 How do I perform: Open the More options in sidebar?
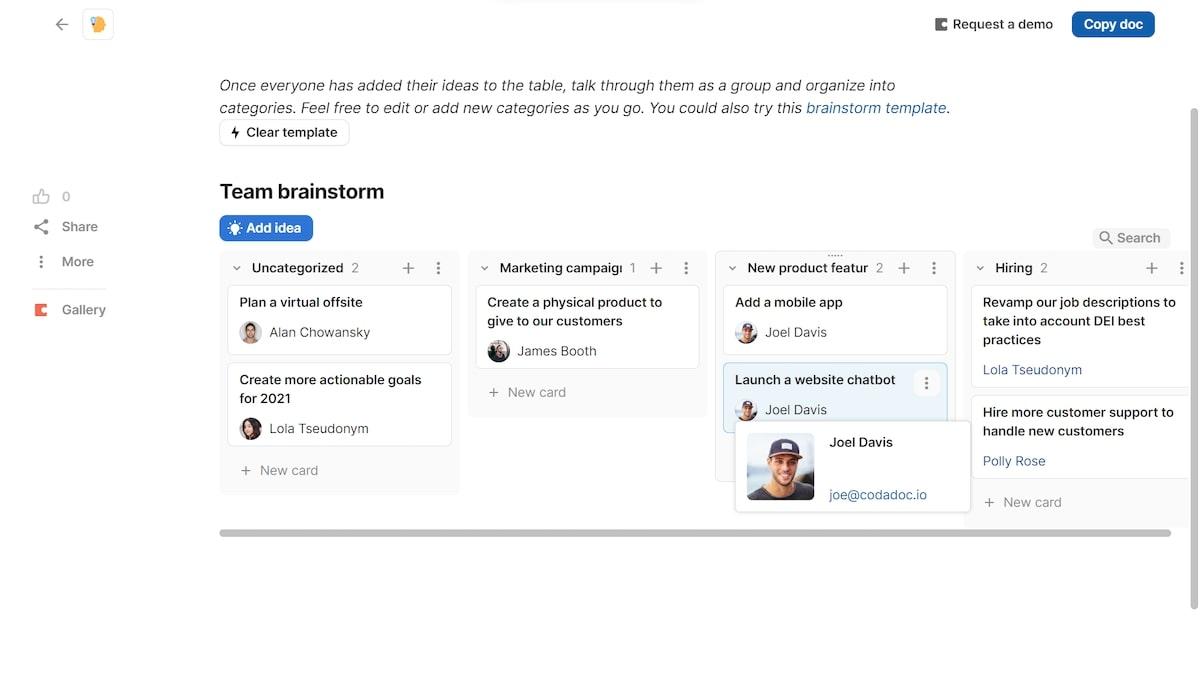pyautogui.click(x=41, y=262)
